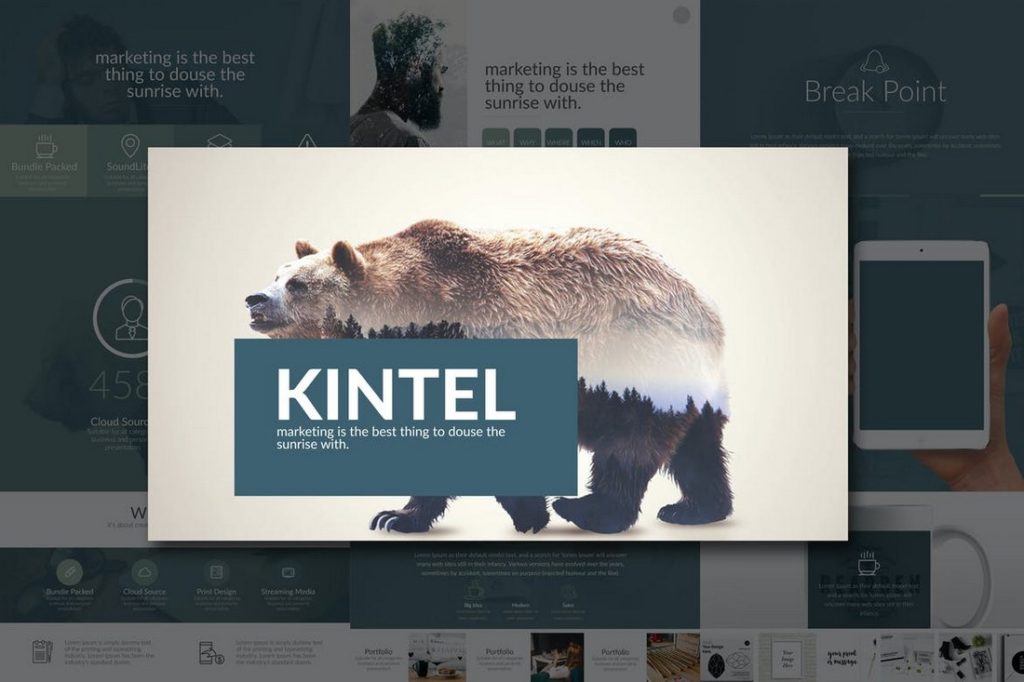Select the smartphone icon near the bottom description text
Screen dimensions: 1024x682
(x=208, y=652)
